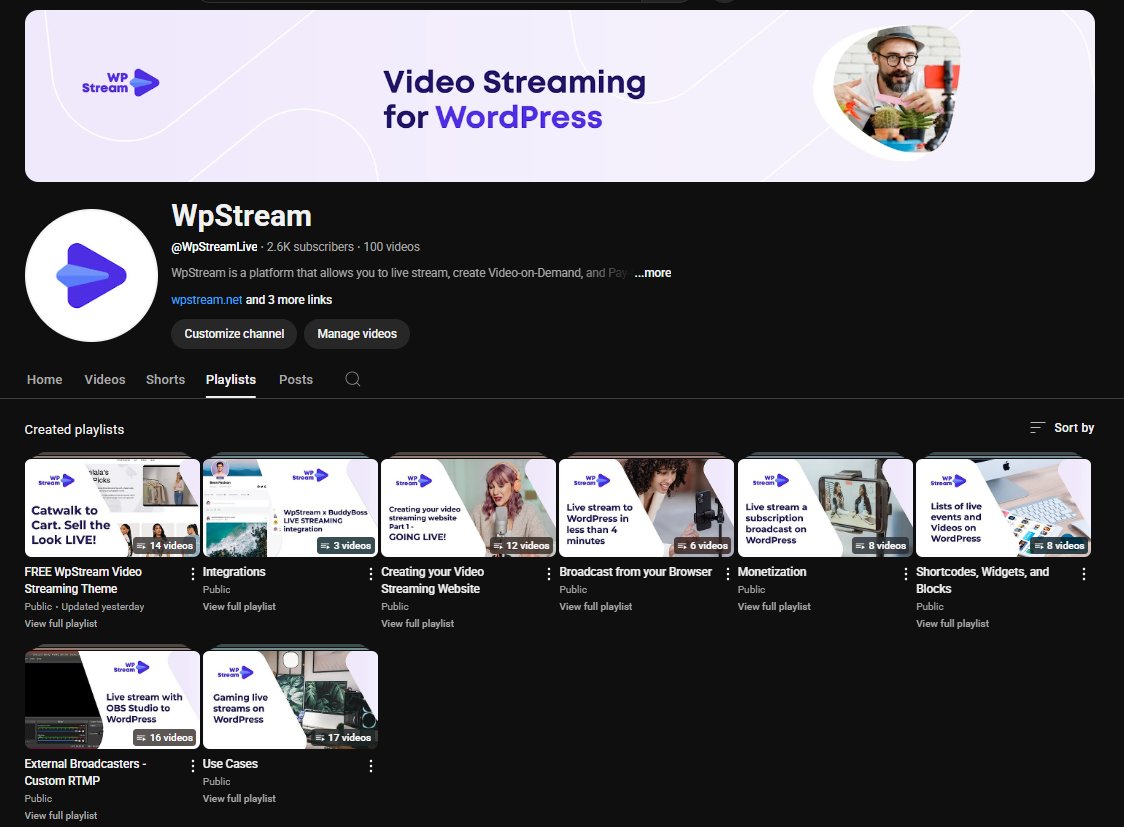The image size is (1124, 827).
Task: Click the WpStream channel avatar
Action: pyautogui.click(x=91, y=275)
